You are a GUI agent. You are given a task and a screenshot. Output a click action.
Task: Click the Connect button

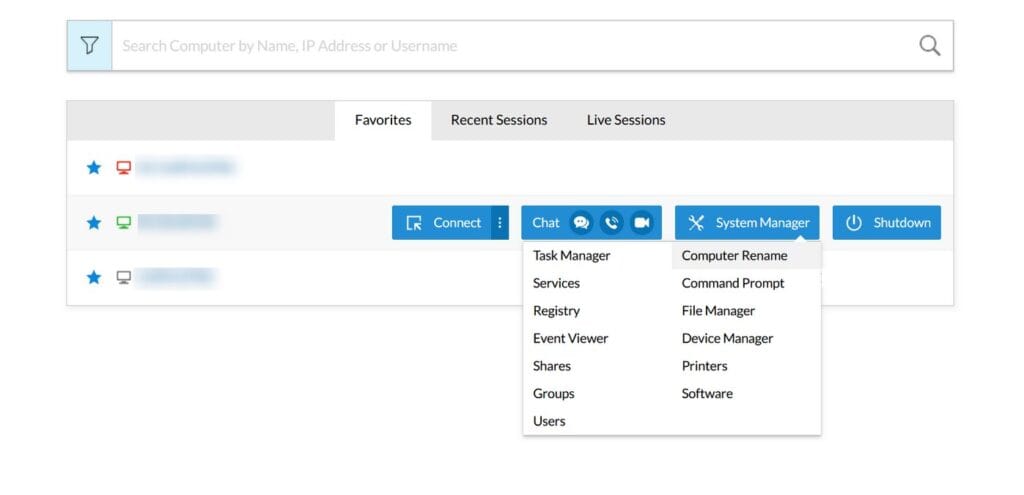click(x=442, y=223)
